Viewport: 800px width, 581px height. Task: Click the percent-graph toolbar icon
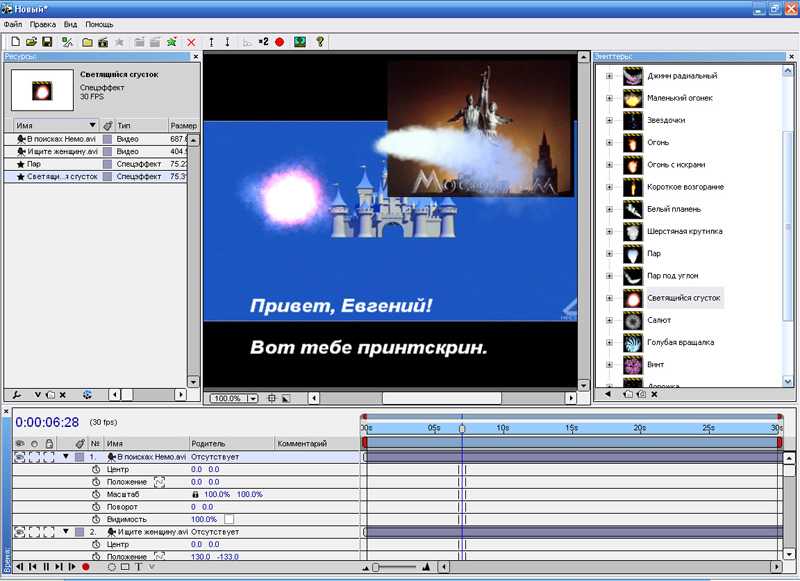tap(67, 42)
